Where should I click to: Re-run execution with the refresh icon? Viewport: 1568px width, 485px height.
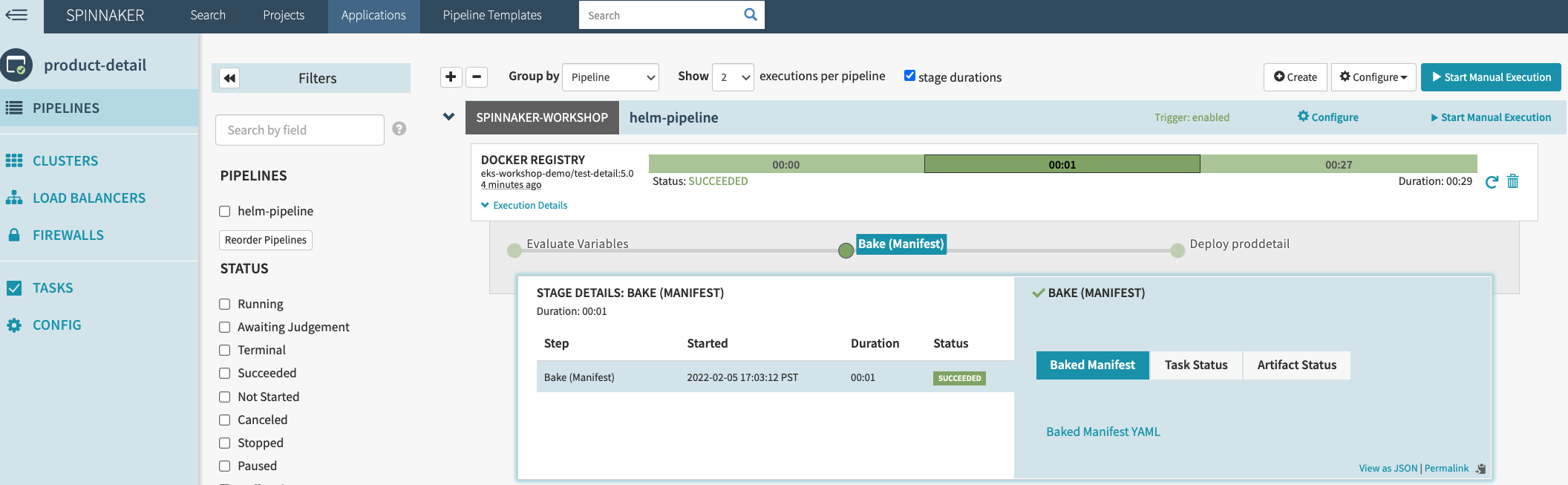coord(1492,181)
